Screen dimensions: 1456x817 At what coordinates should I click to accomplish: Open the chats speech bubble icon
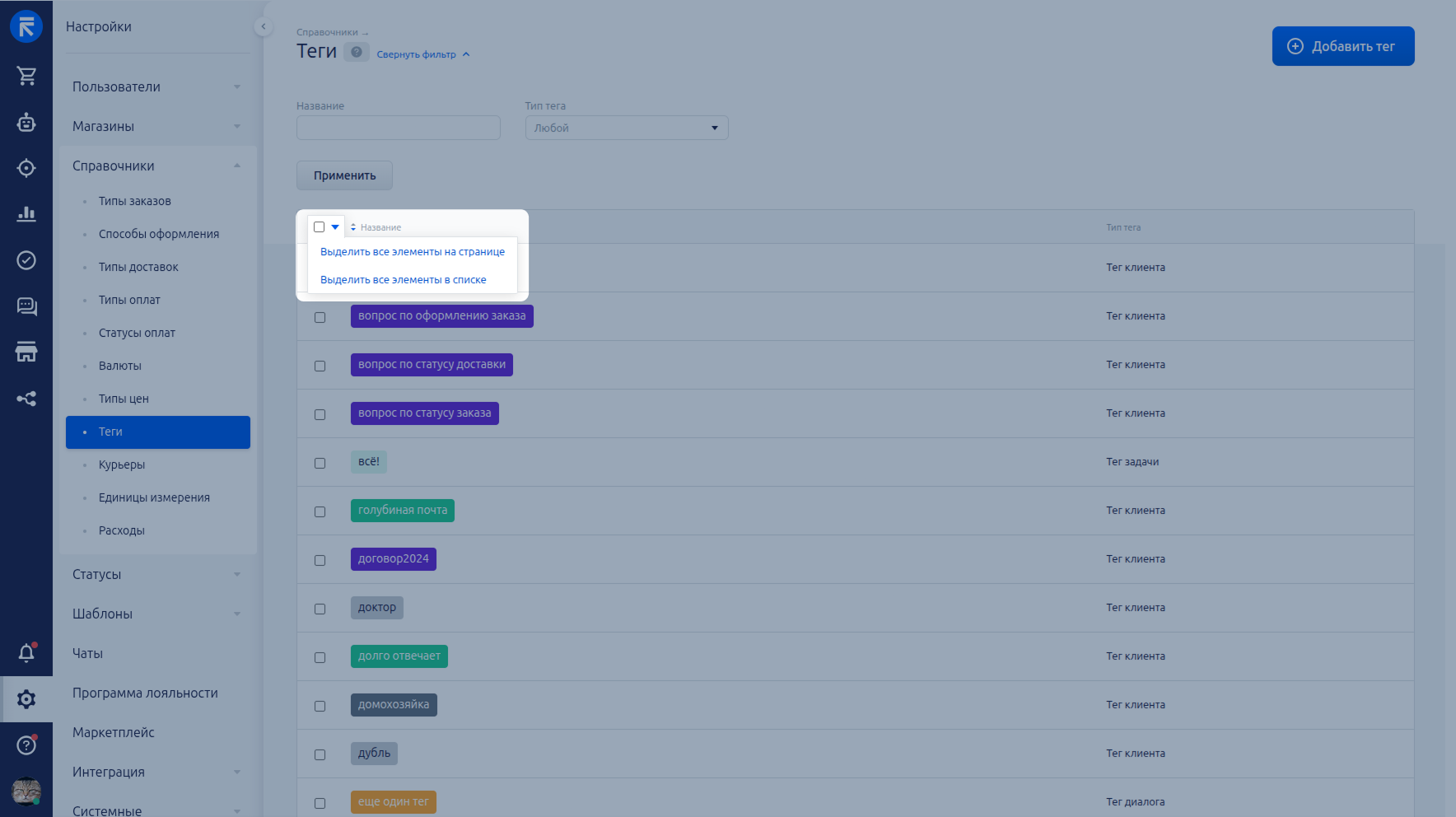coord(26,306)
